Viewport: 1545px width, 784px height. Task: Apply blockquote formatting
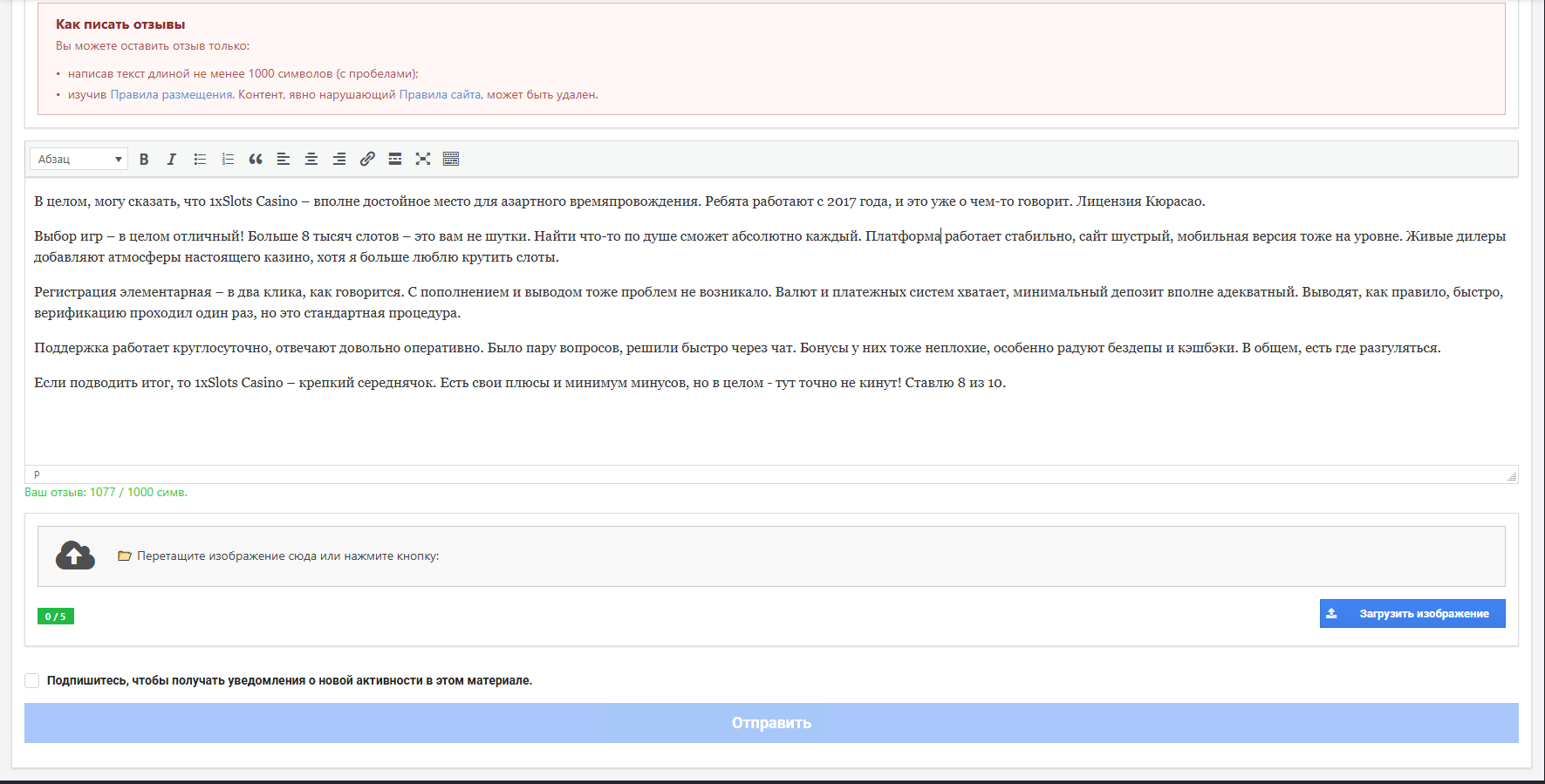tap(256, 159)
